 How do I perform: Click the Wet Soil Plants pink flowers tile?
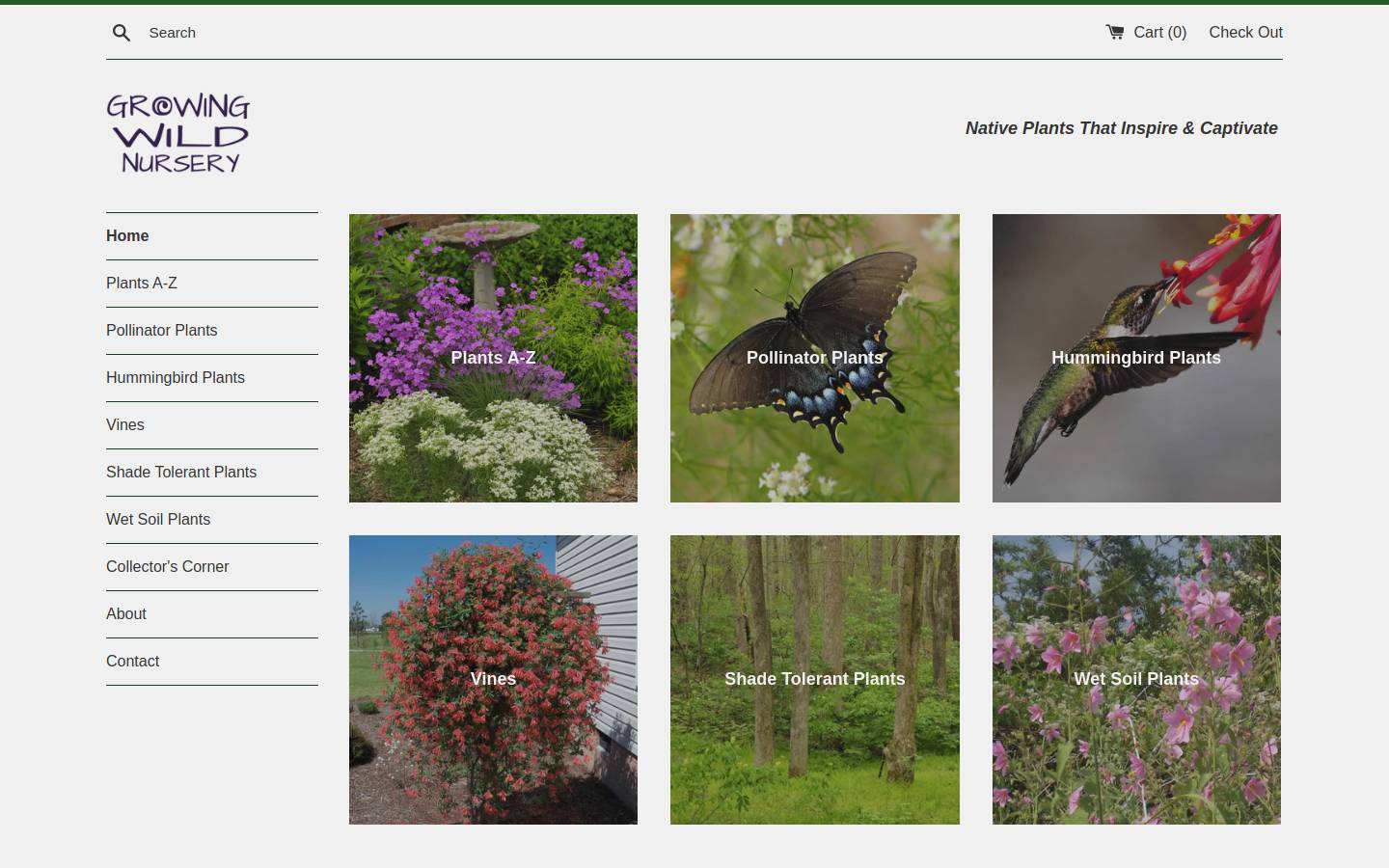[1136, 680]
